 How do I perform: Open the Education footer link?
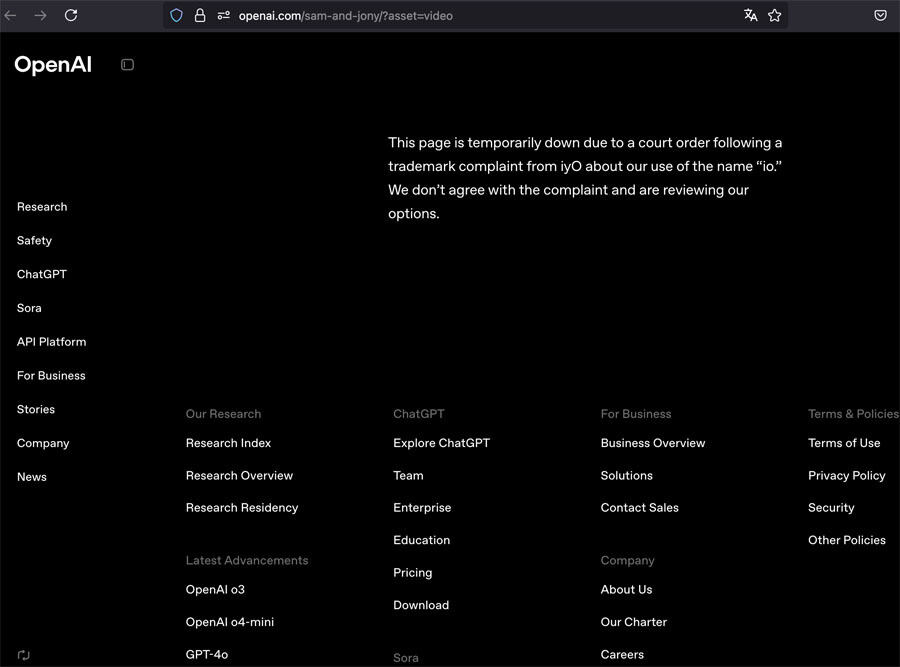(x=422, y=540)
